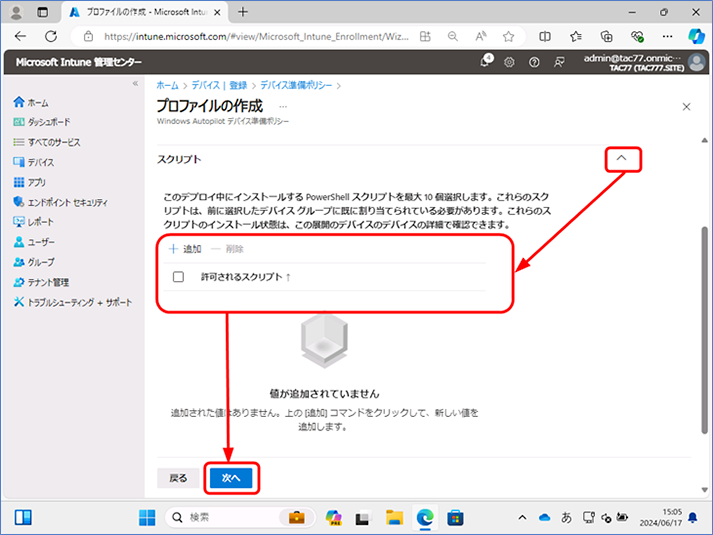The width and height of the screenshot is (713, 535).
Task: Open Apps in sidebar
Action: pyautogui.click(x=30, y=182)
